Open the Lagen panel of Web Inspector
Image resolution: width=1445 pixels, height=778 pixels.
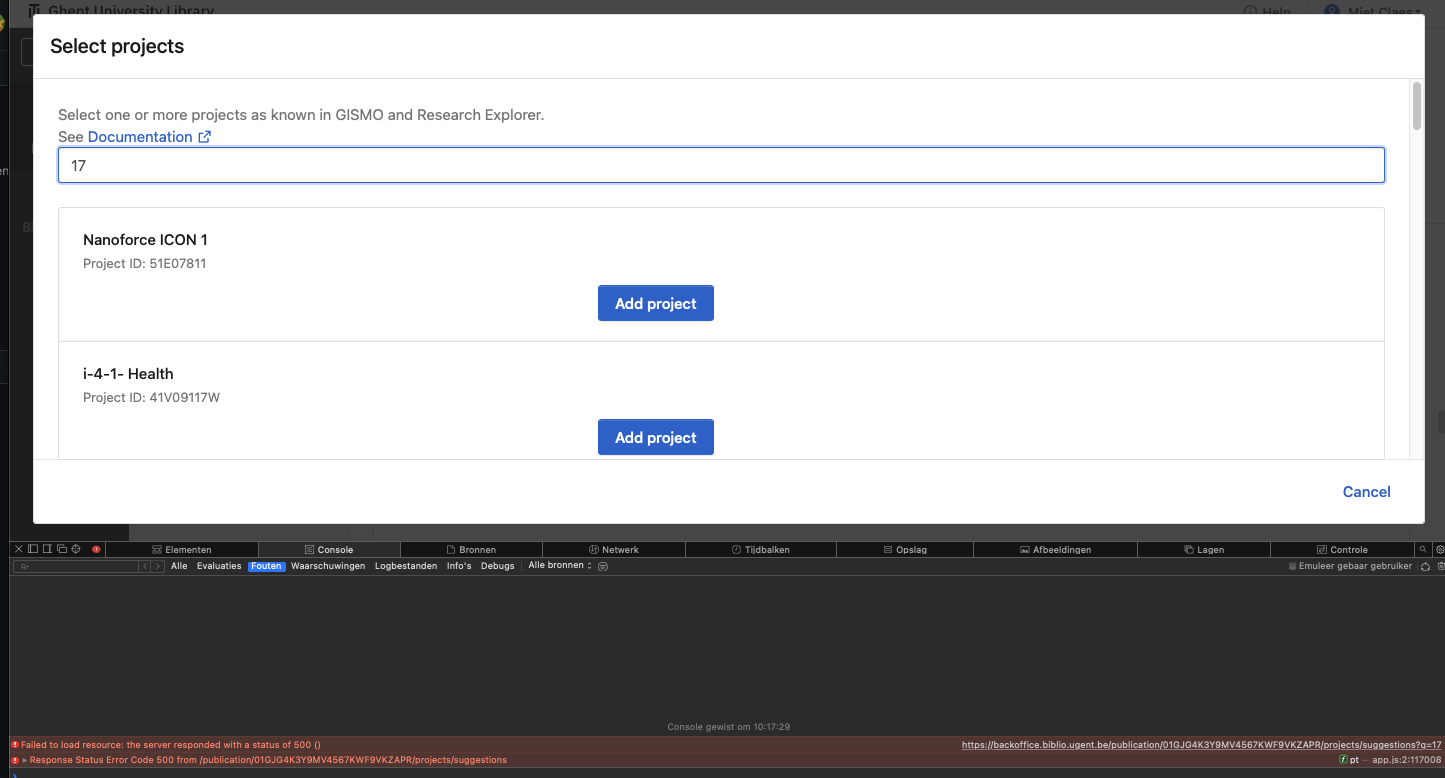1204,549
